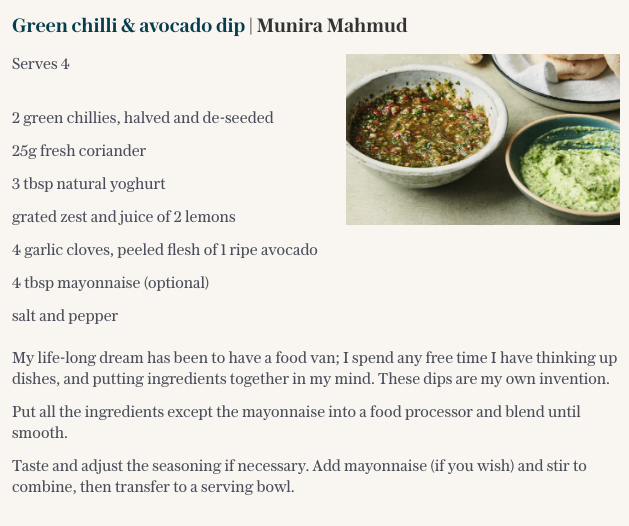Click the "salt and pepper" ingredient
This screenshot has height=526, width=629.
(65, 316)
